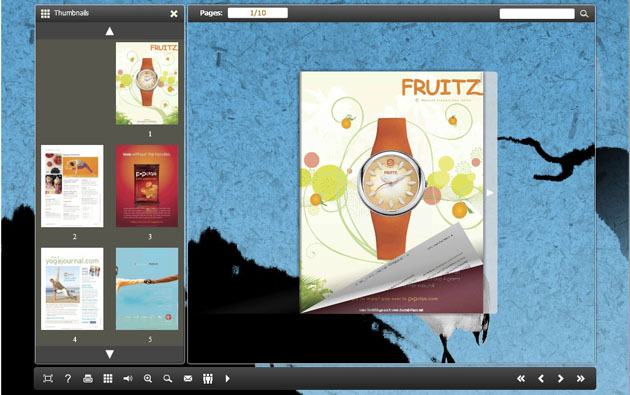Click the "Pages:" label
630x395 pixels.
click(211, 13)
